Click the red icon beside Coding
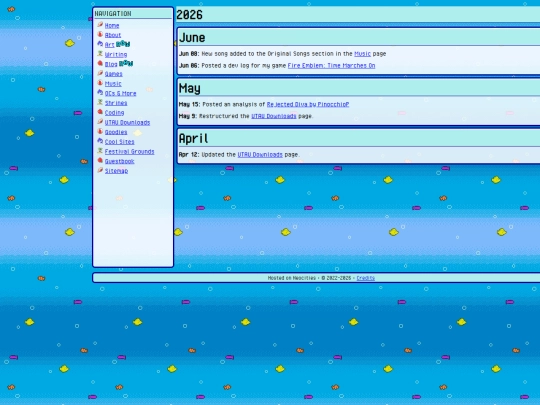 tap(100, 112)
